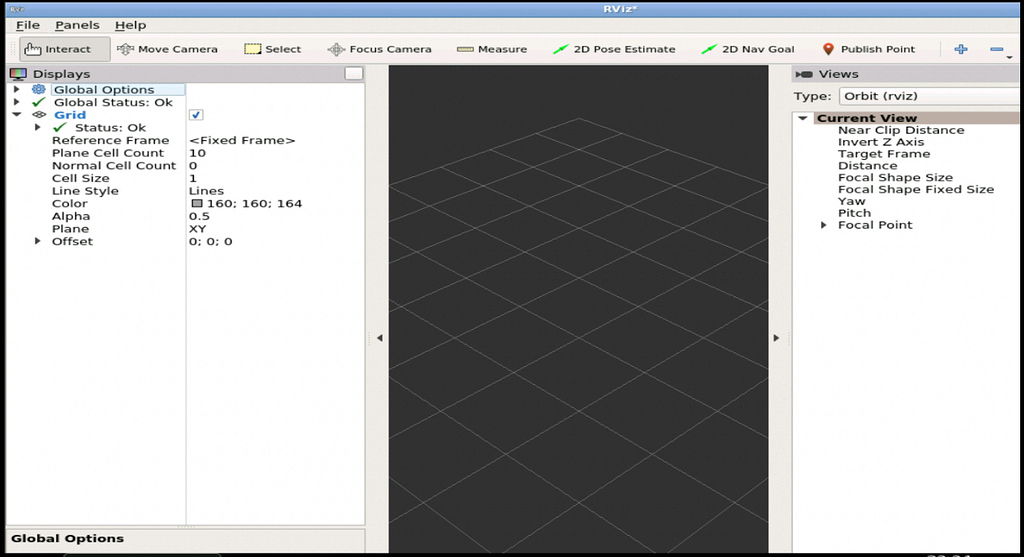
Task: Activate the Publish Point tool
Action: [x=869, y=49]
